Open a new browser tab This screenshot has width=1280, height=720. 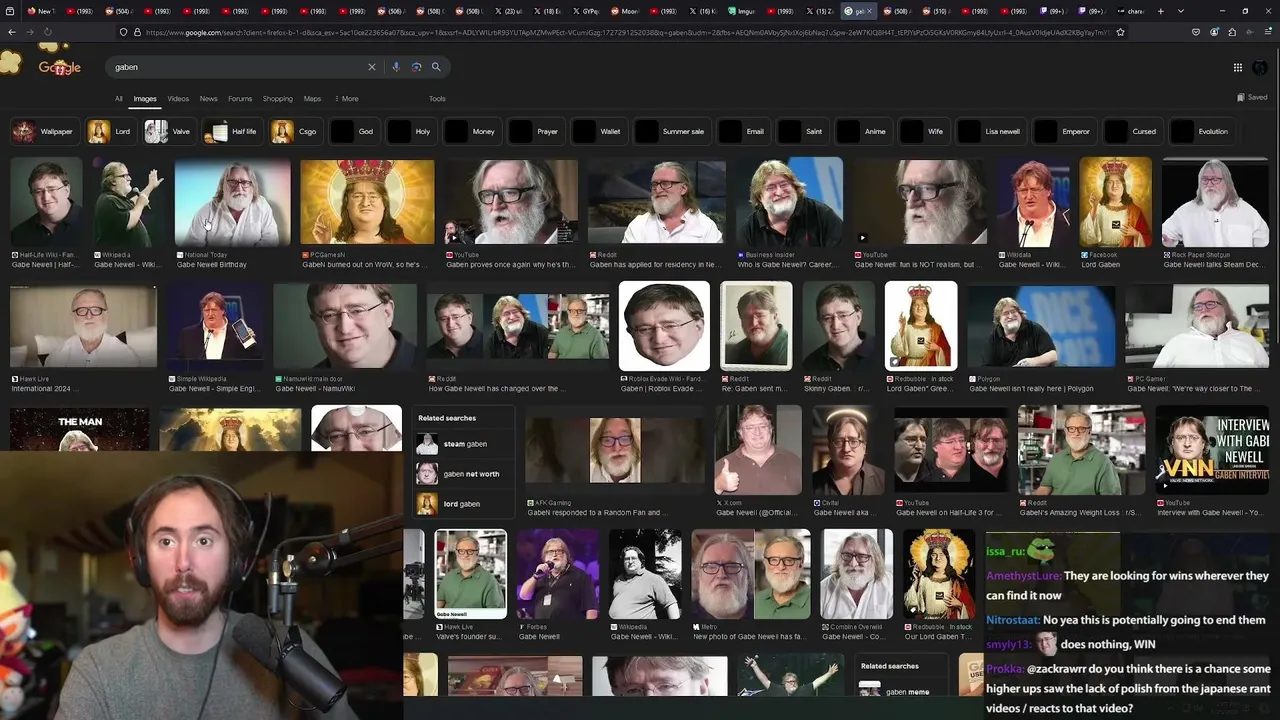click(x=1160, y=11)
